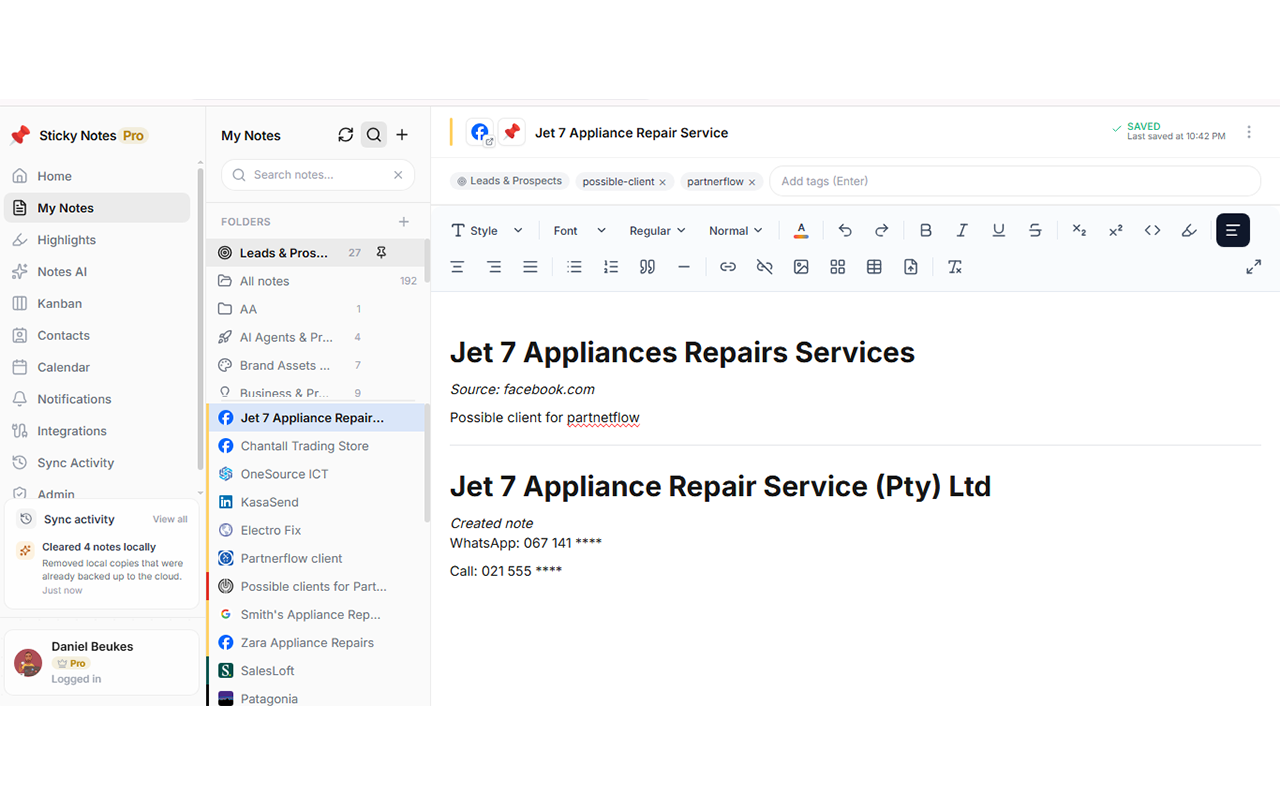Open the Calendar section
This screenshot has height=800, width=1280.
97,367
